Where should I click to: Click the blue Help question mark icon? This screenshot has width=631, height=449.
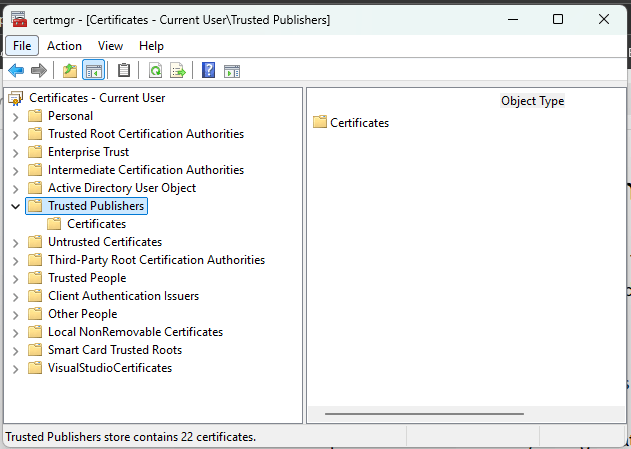[x=208, y=70]
